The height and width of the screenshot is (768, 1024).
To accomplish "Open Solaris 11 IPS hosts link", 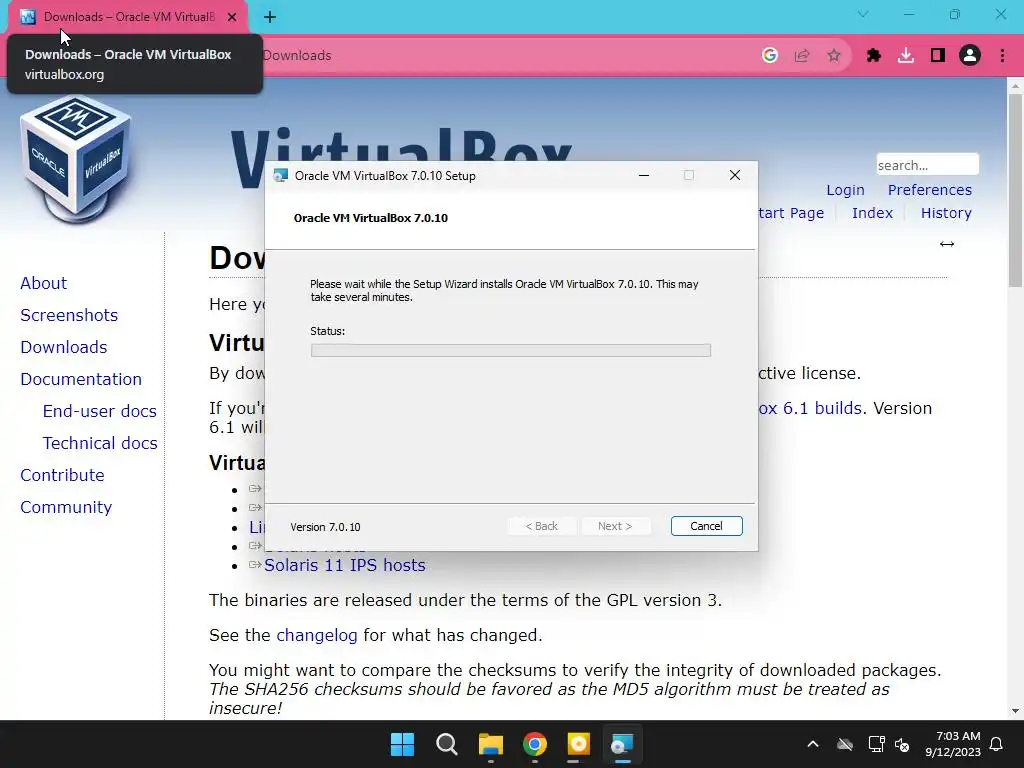I will tap(345, 566).
